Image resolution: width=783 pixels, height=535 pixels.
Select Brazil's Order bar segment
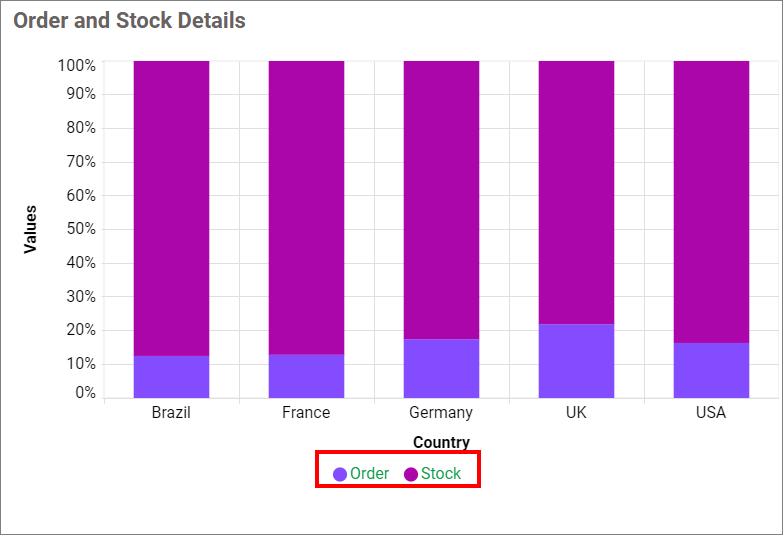[171, 377]
